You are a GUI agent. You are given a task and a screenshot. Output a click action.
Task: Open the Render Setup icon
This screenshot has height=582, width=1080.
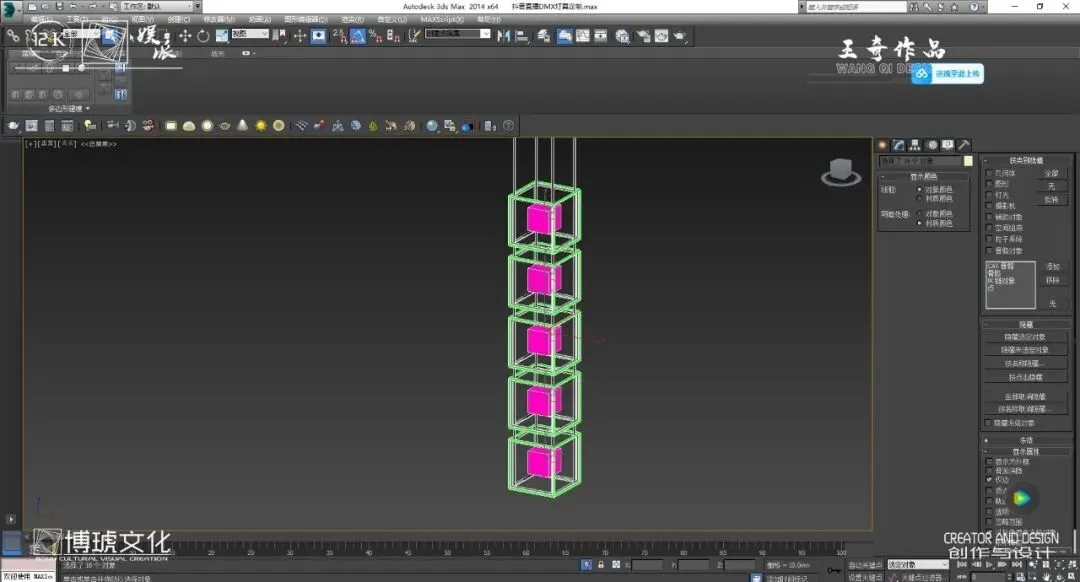point(643,36)
